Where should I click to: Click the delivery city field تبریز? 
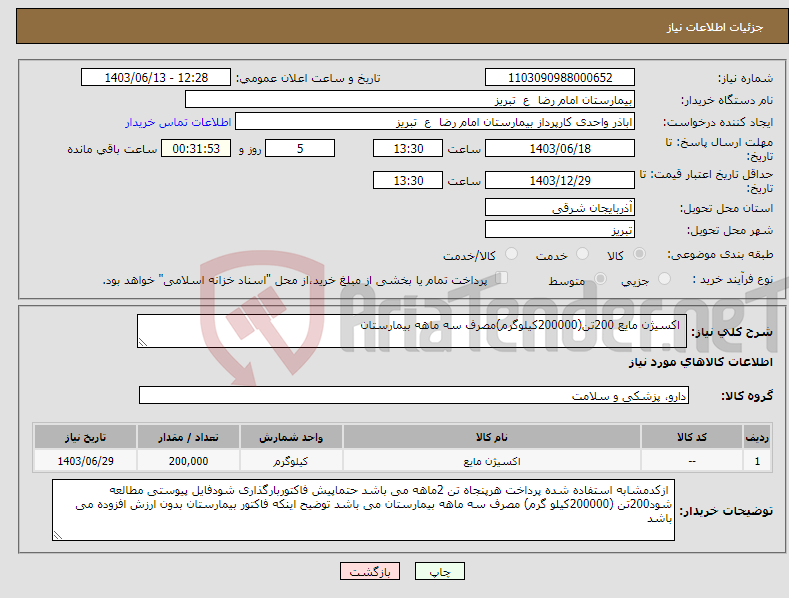click(x=560, y=230)
